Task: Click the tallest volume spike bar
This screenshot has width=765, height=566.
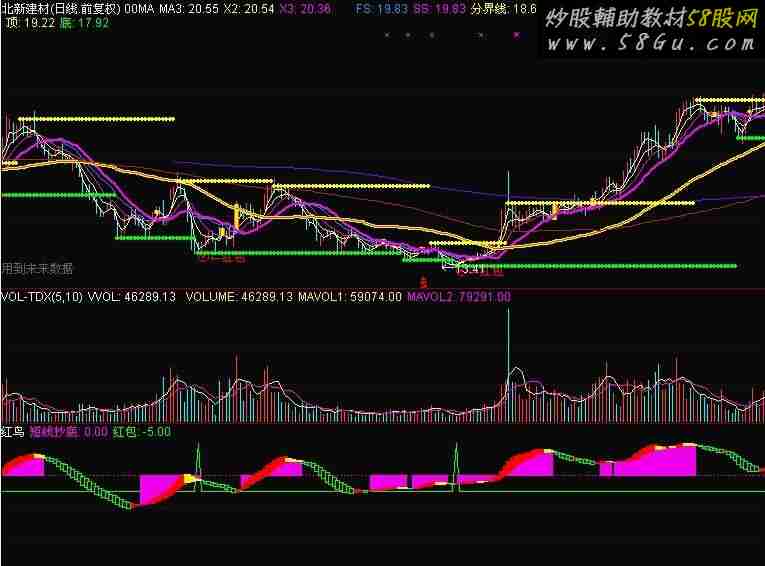Action: pos(508,364)
